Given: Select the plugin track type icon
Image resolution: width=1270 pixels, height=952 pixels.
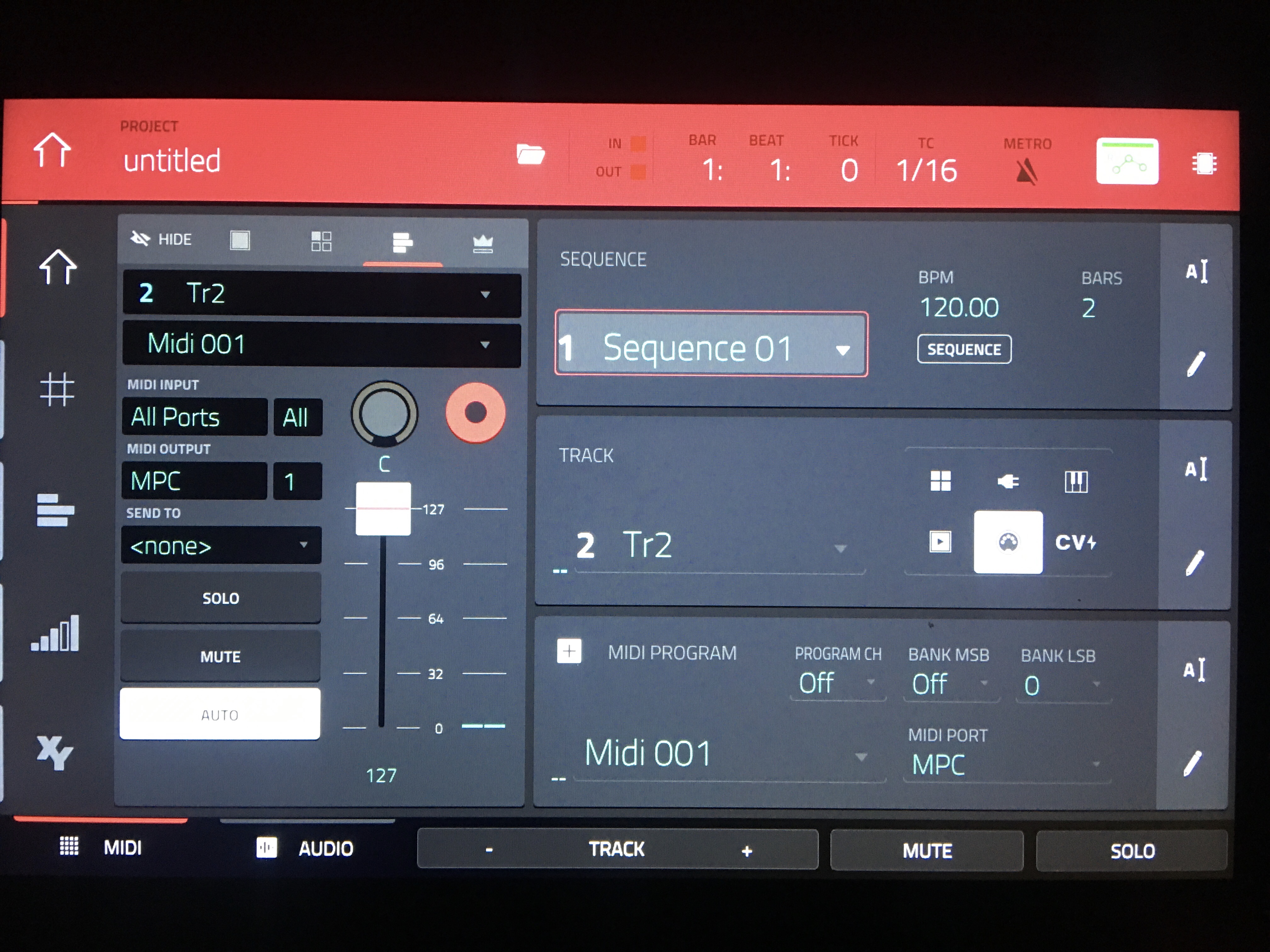Looking at the screenshot, I should [1008, 481].
